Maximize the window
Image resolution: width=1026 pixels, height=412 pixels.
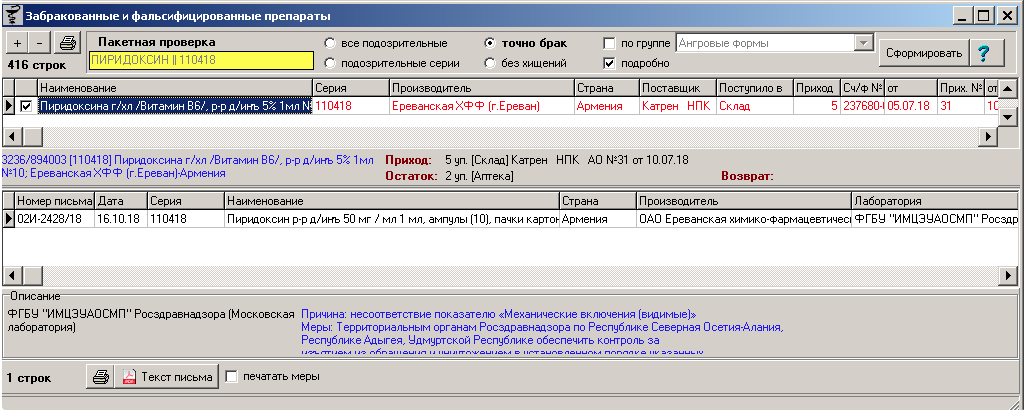983,16
